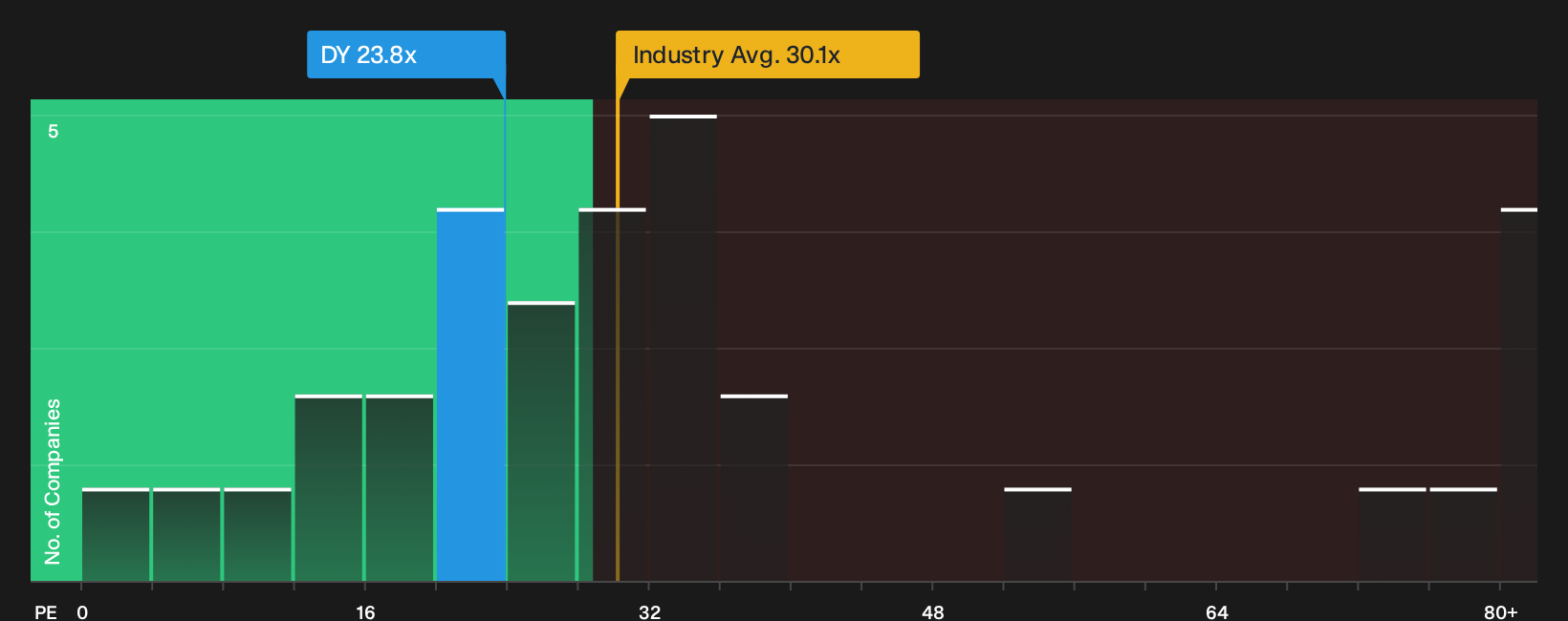Screen dimensions: 1568x621
Task: Click the x-axis label 32
Action: [649, 611]
